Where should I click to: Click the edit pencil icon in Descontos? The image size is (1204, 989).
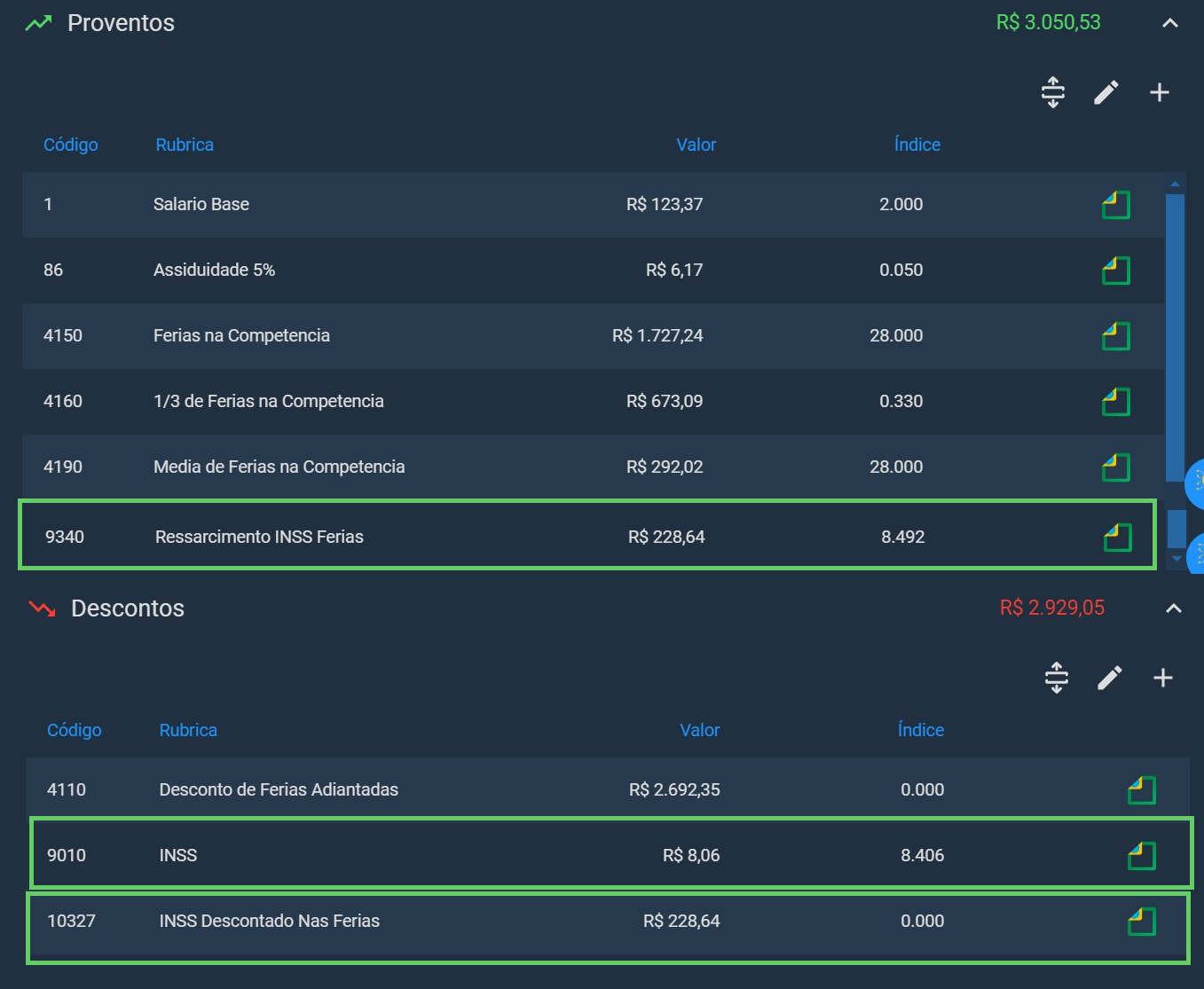pos(1109,678)
